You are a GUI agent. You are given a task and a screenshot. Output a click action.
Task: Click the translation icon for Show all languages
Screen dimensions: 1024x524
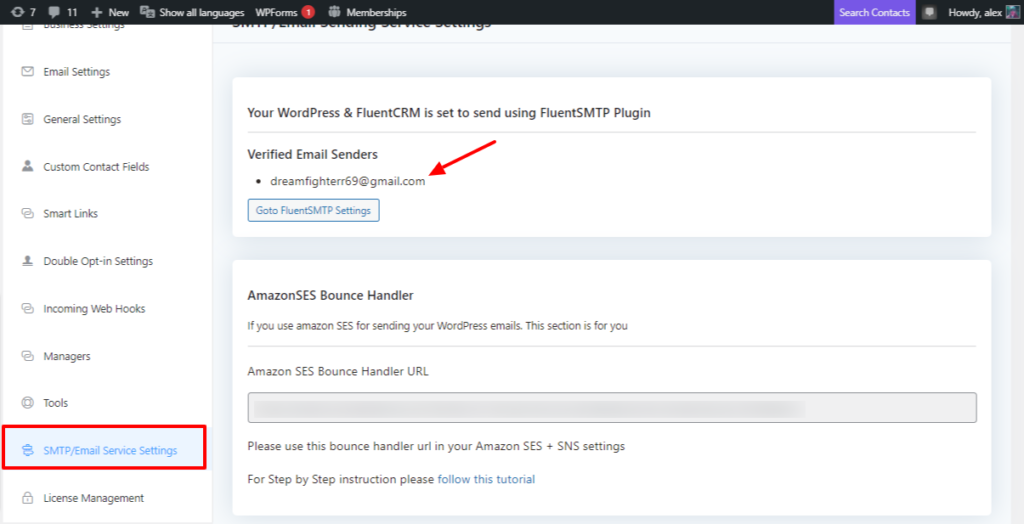(148, 12)
